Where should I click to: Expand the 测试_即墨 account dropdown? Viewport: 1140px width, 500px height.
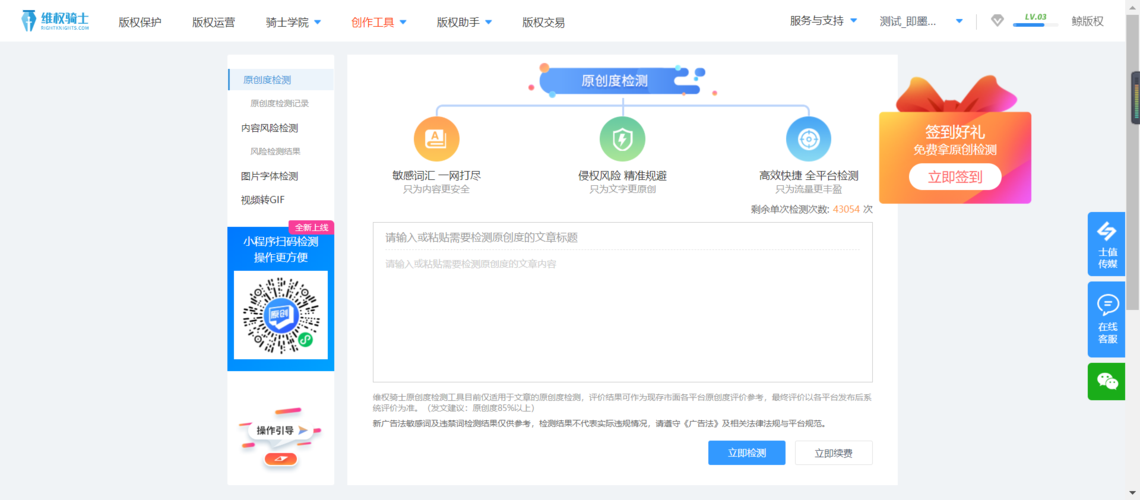click(959, 21)
